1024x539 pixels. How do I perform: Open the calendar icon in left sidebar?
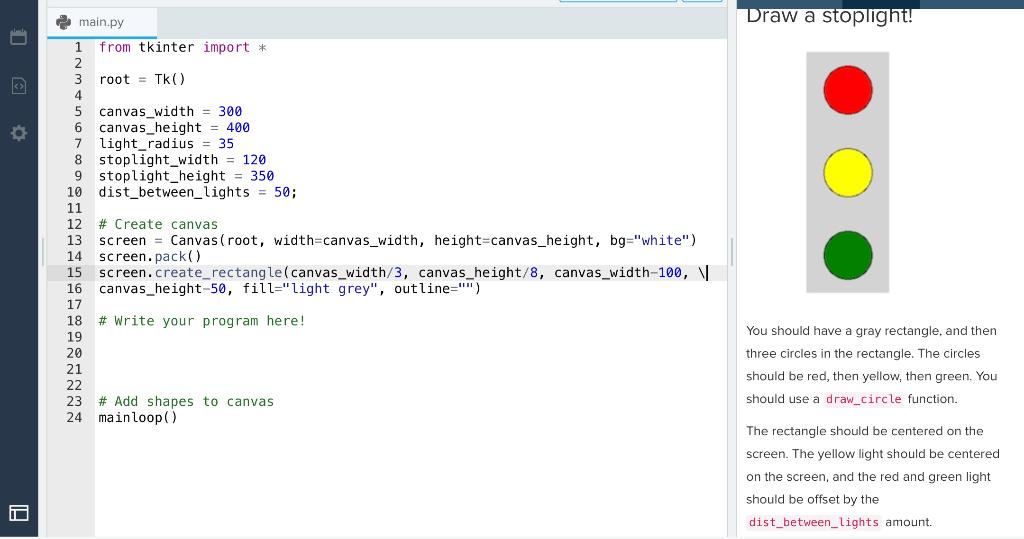[18, 37]
